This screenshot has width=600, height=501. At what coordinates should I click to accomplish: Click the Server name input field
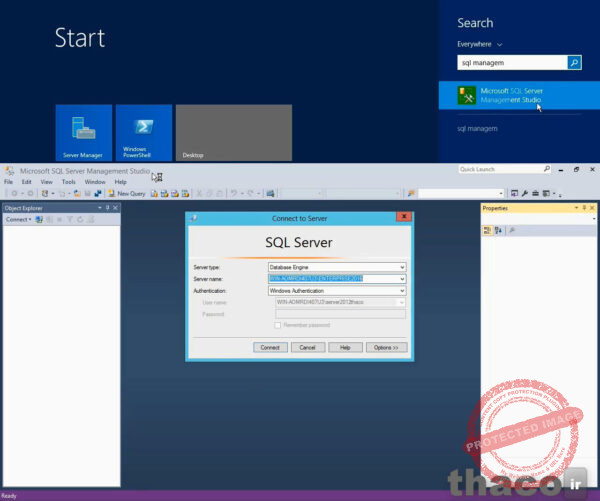330,279
